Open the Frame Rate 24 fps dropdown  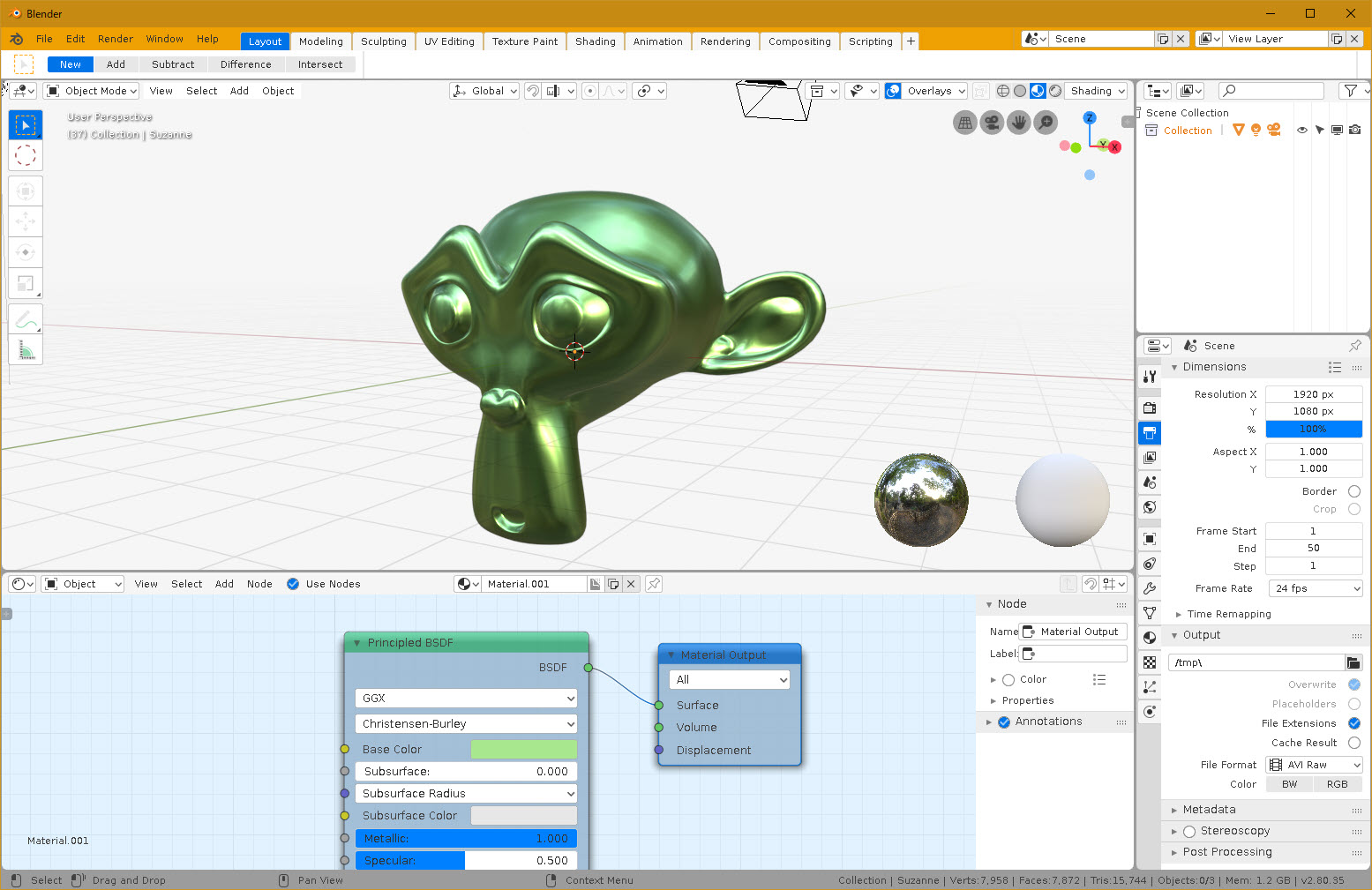click(x=1316, y=588)
